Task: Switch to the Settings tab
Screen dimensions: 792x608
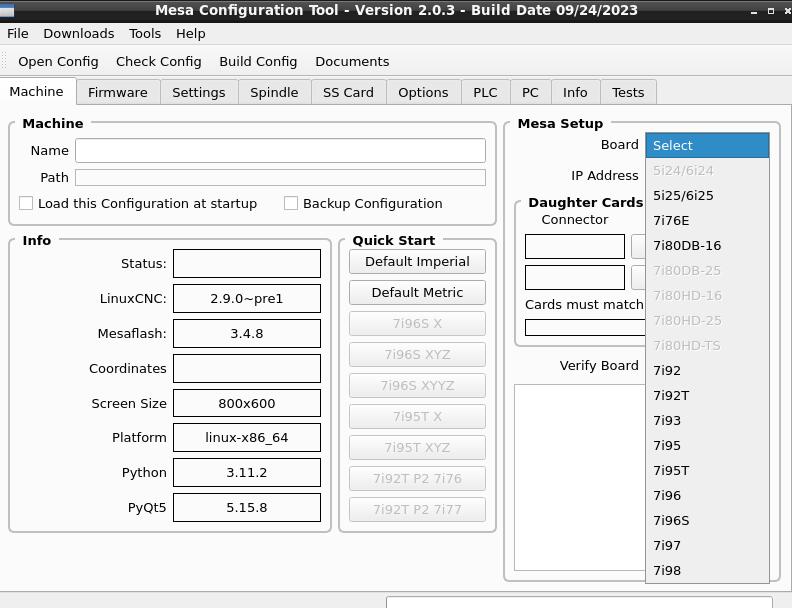Action: pos(199,92)
